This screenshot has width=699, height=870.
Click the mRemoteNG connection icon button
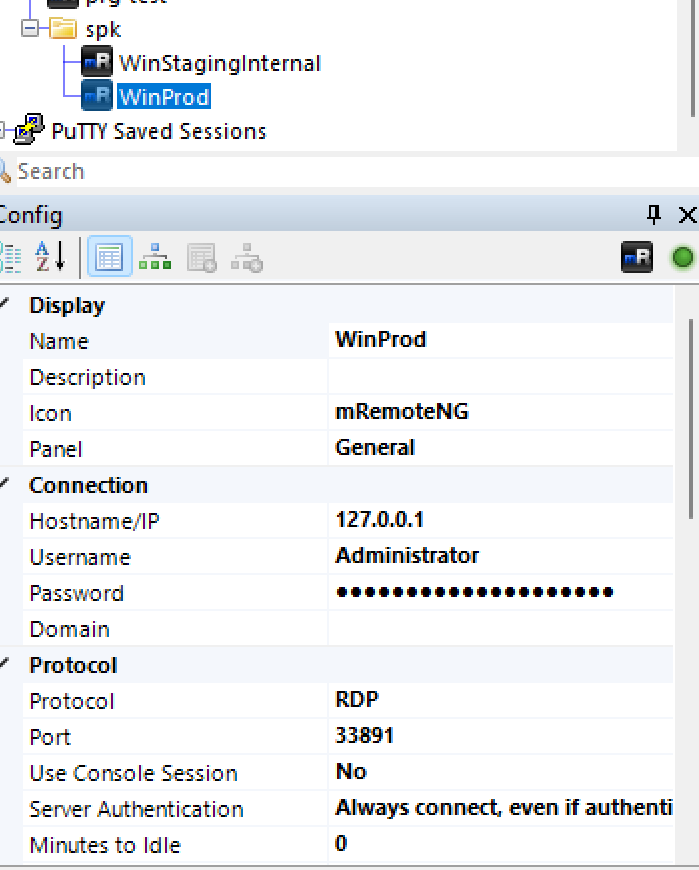637,257
